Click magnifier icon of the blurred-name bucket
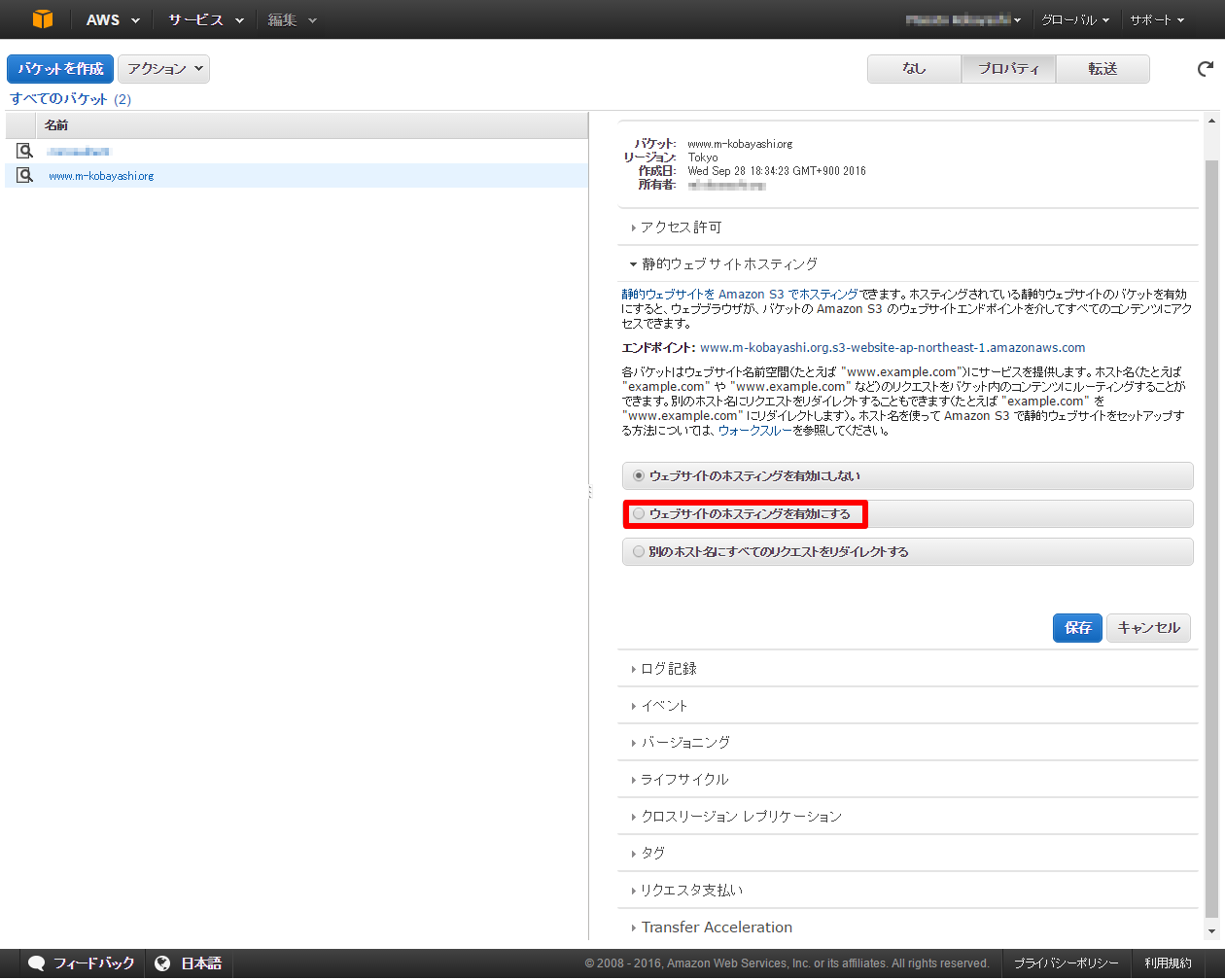The width and height of the screenshot is (1225, 980). point(25,152)
